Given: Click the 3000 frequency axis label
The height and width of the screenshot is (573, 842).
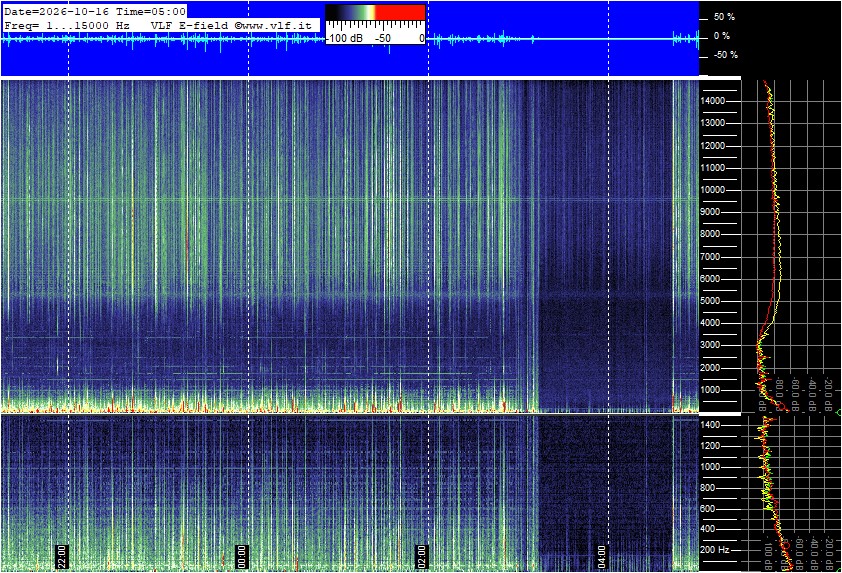Looking at the screenshot, I should point(710,345).
